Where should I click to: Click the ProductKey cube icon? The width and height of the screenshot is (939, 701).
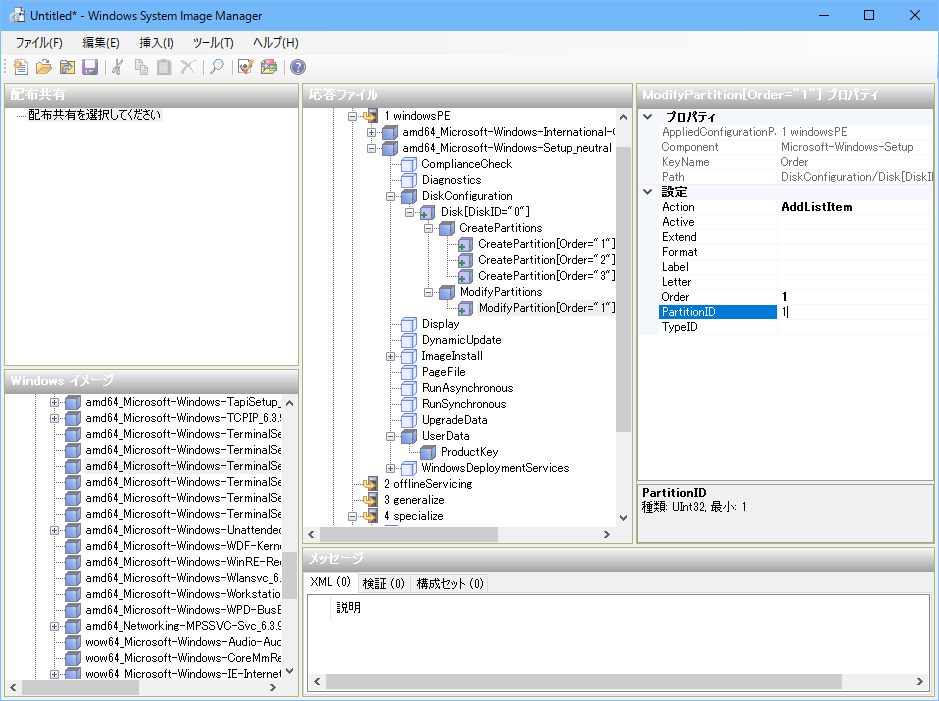[428, 452]
